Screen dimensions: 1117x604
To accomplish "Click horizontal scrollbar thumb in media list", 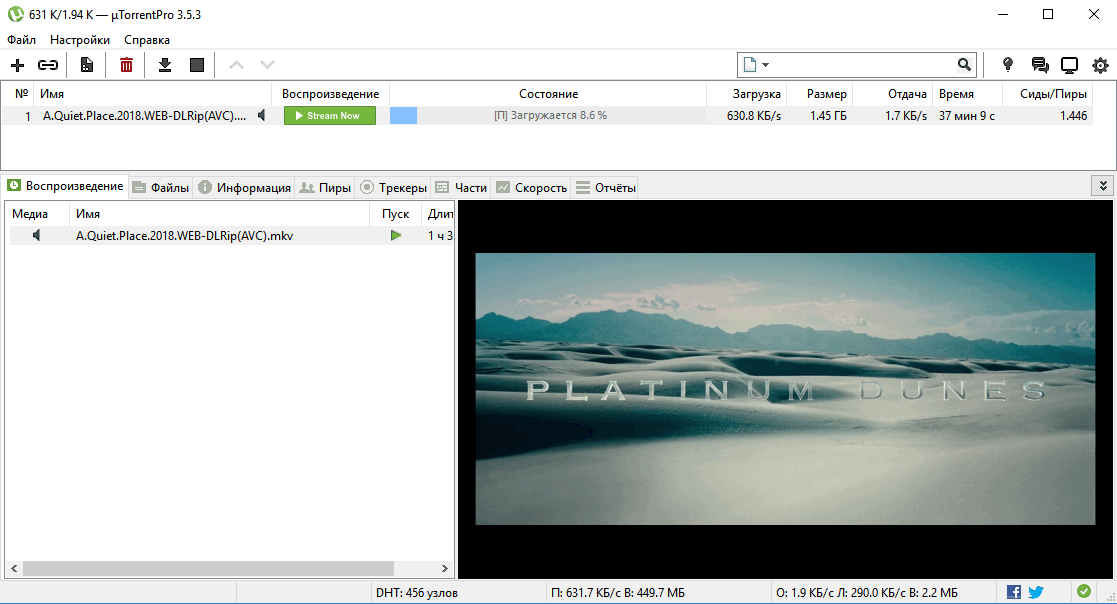I will [208, 568].
